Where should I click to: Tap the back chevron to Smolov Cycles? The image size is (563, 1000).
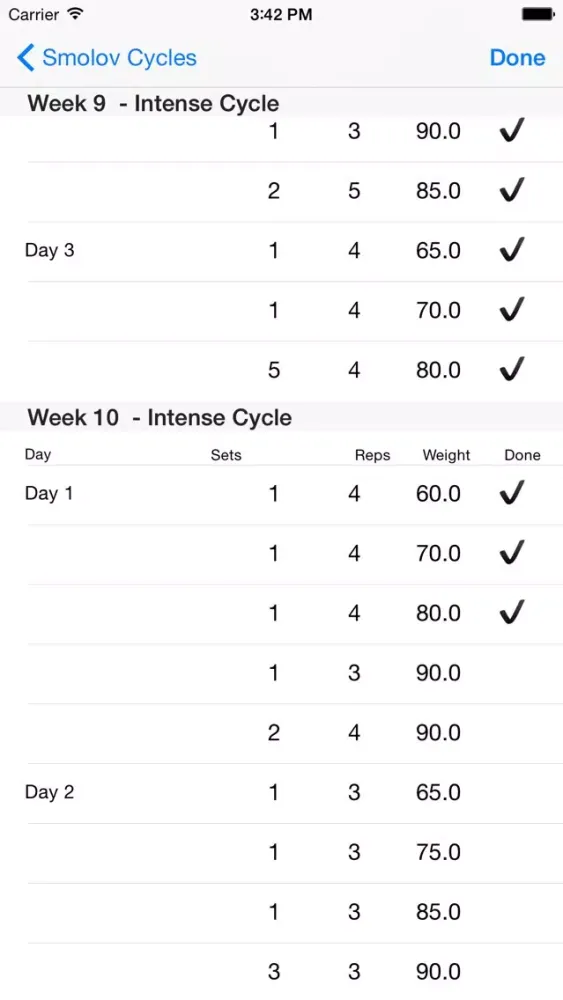click(x=26, y=57)
